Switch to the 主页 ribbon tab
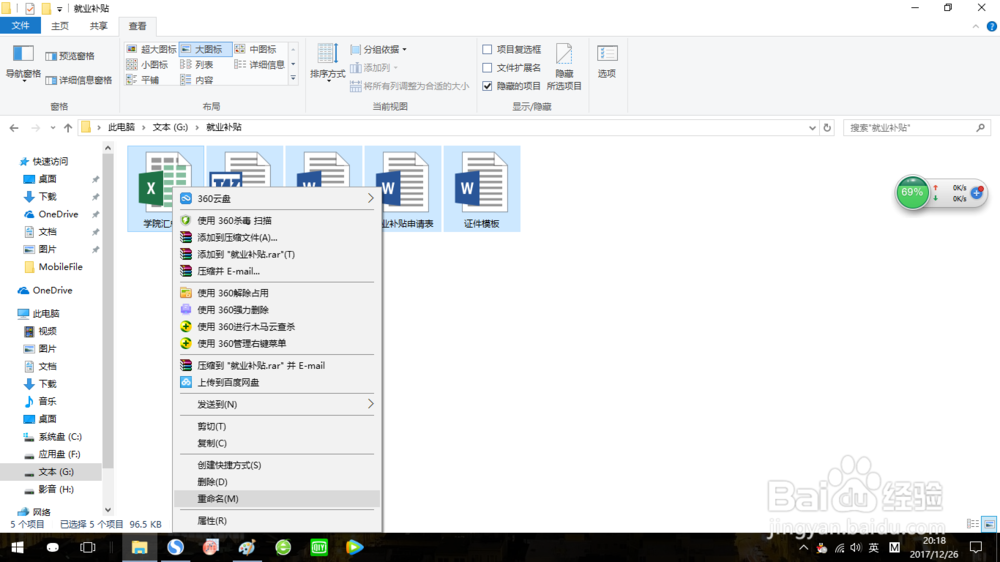 (60, 26)
